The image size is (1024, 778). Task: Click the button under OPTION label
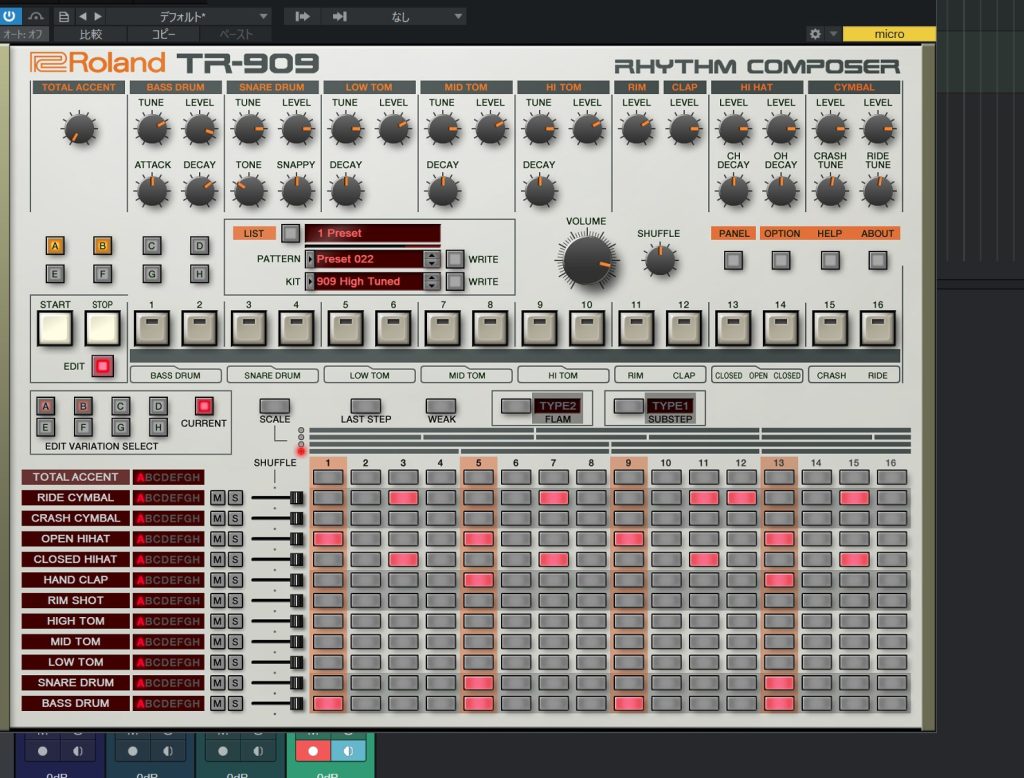coord(781,260)
